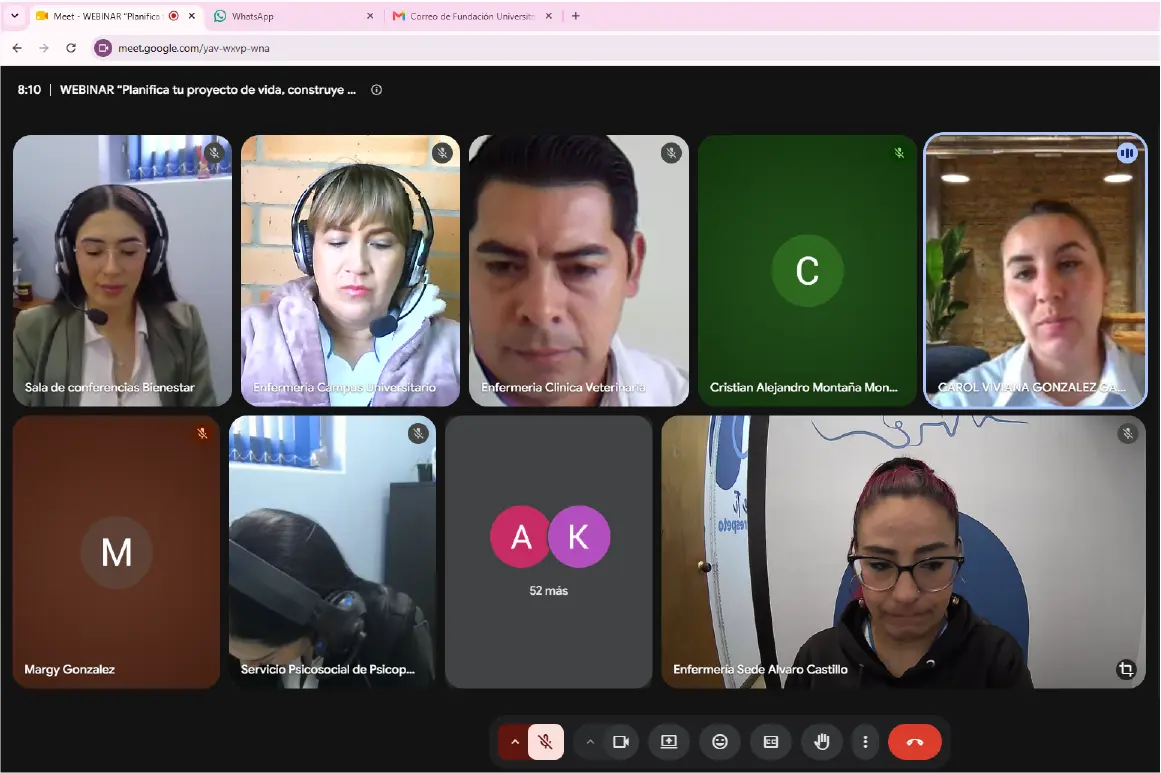Image resolution: width=1161 pixels, height=773 pixels.
Task: Click the muted mic icon on Enfermería Campus tile
Action: (442, 153)
